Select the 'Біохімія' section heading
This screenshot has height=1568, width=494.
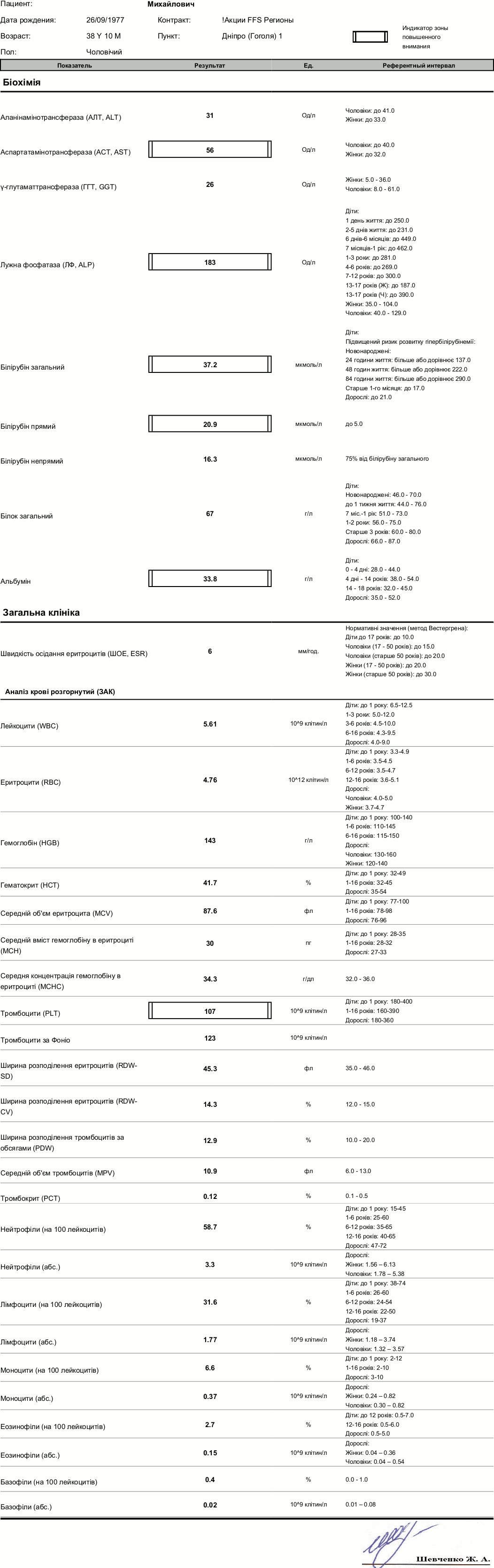(22, 82)
